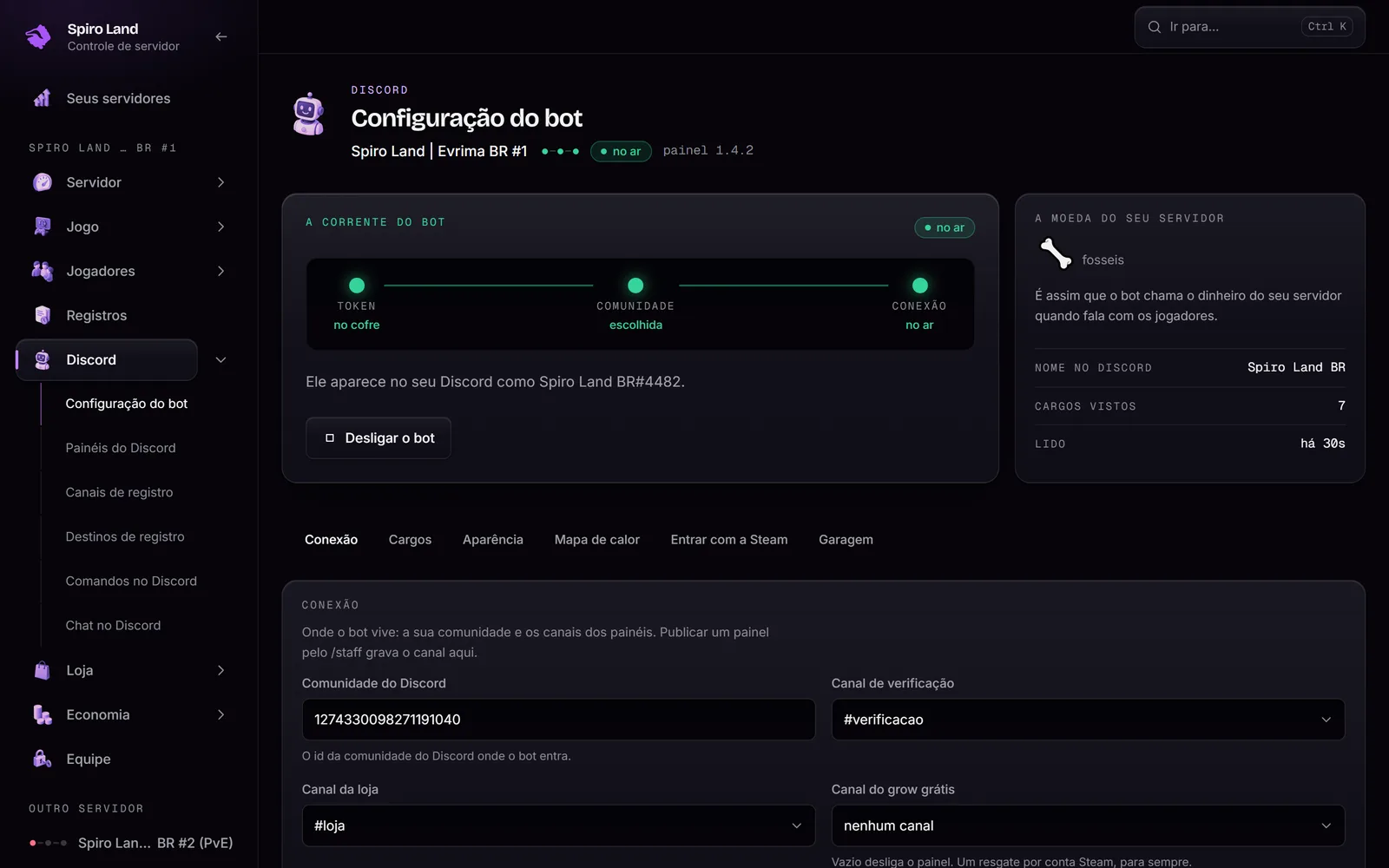Open Painéis do Discord page
This screenshot has height=868, width=1389.
pos(121,448)
